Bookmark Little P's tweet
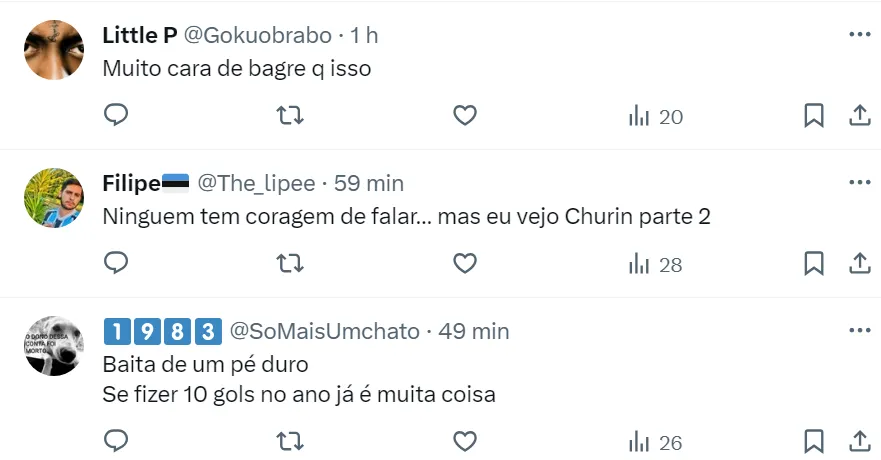Screen dimensions: 881x460 coord(814,116)
